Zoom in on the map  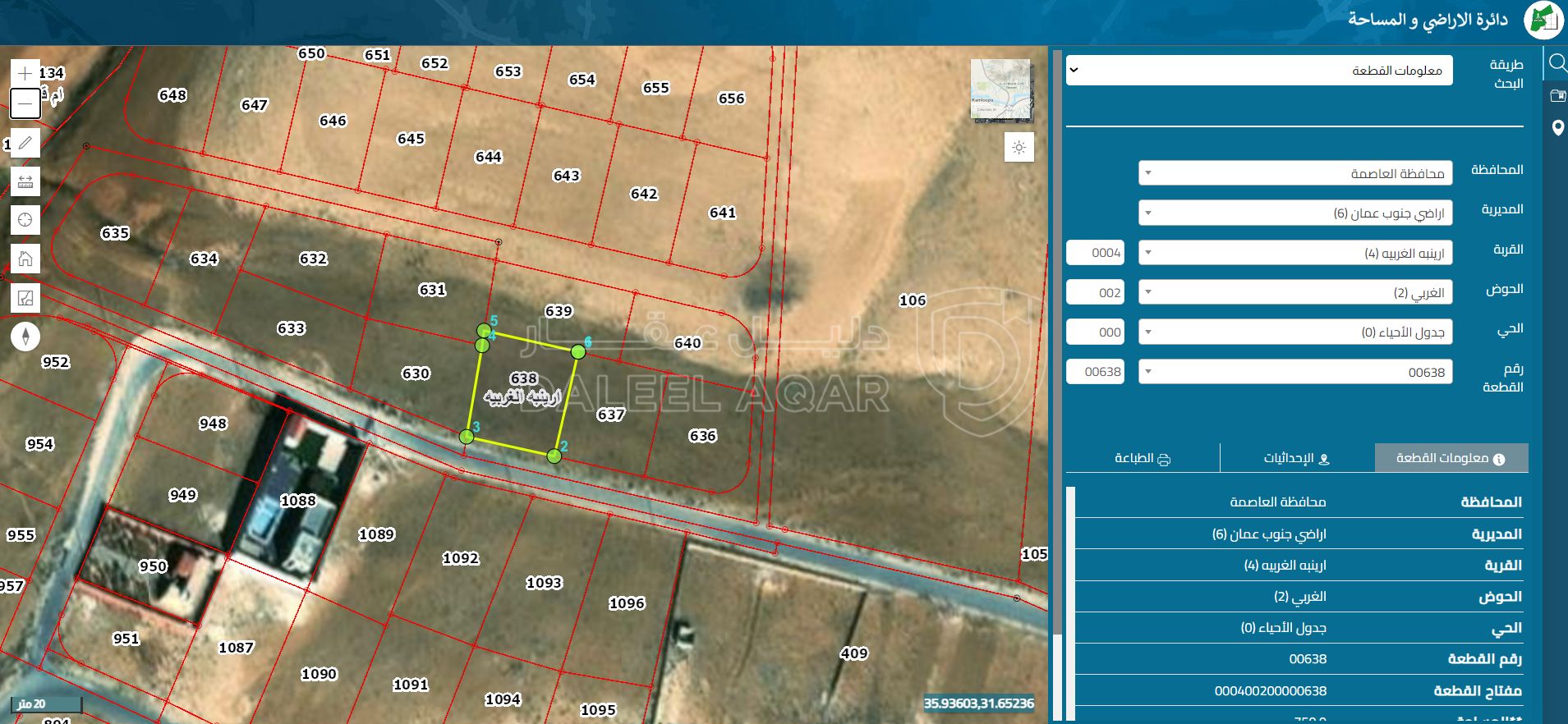[x=25, y=73]
